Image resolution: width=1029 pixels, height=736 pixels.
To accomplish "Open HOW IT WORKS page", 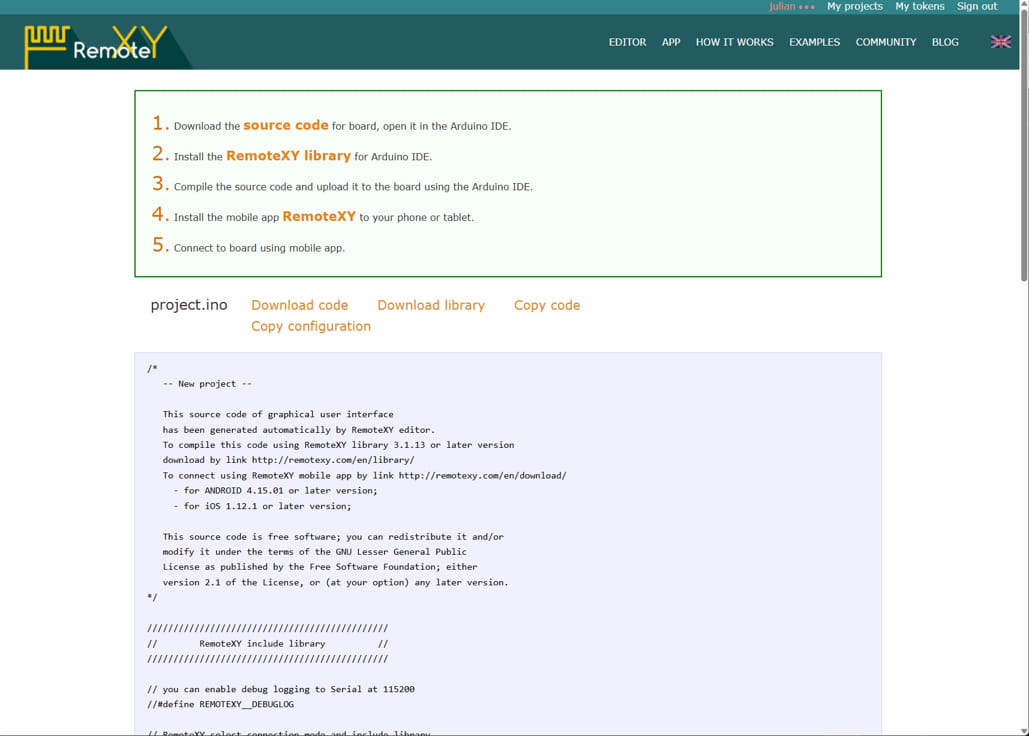I will coord(734,42).
